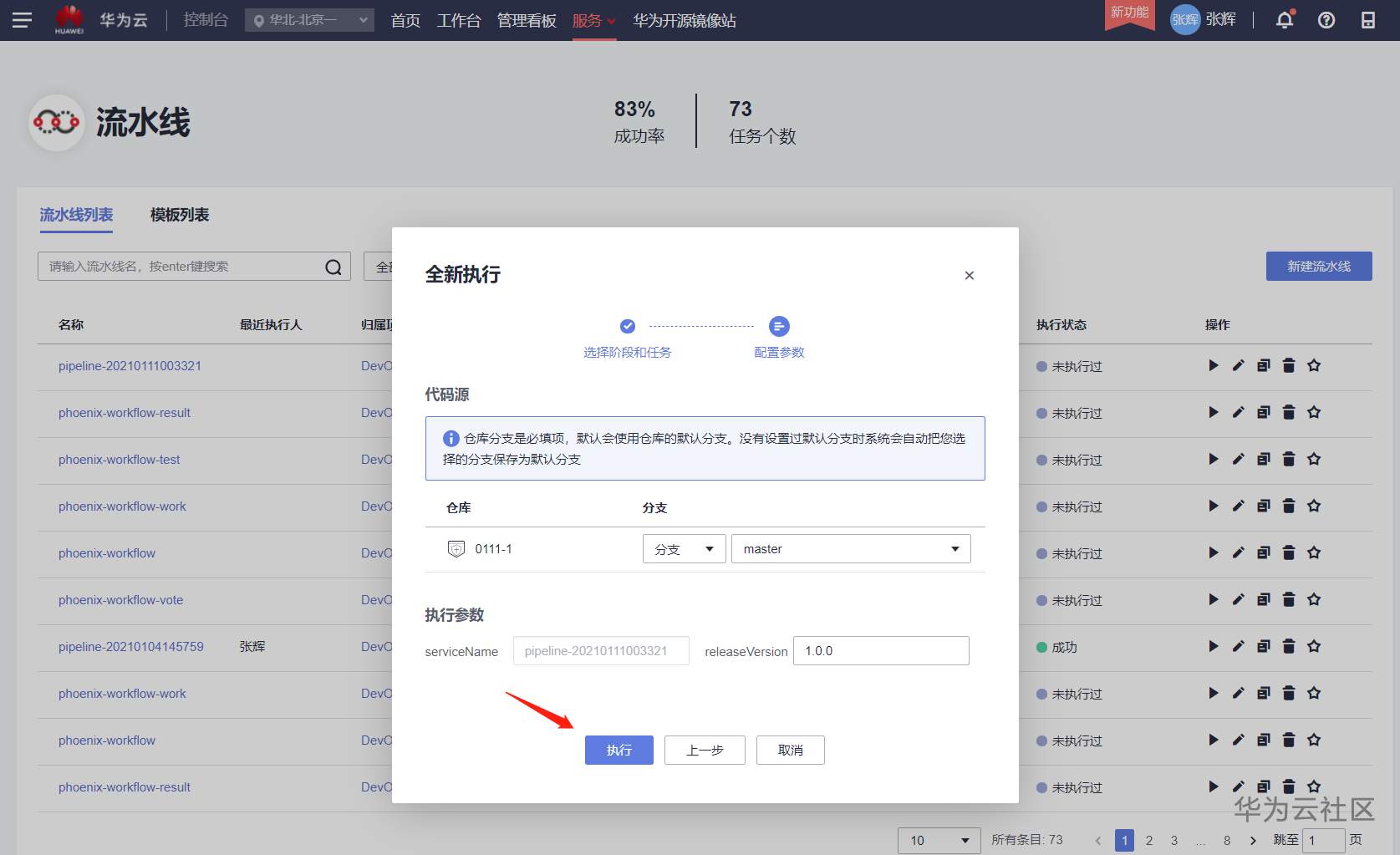Edit phoenix-workflow-vote with the pencil icon
The image size is (1400, 855).
coord(1239,599)
